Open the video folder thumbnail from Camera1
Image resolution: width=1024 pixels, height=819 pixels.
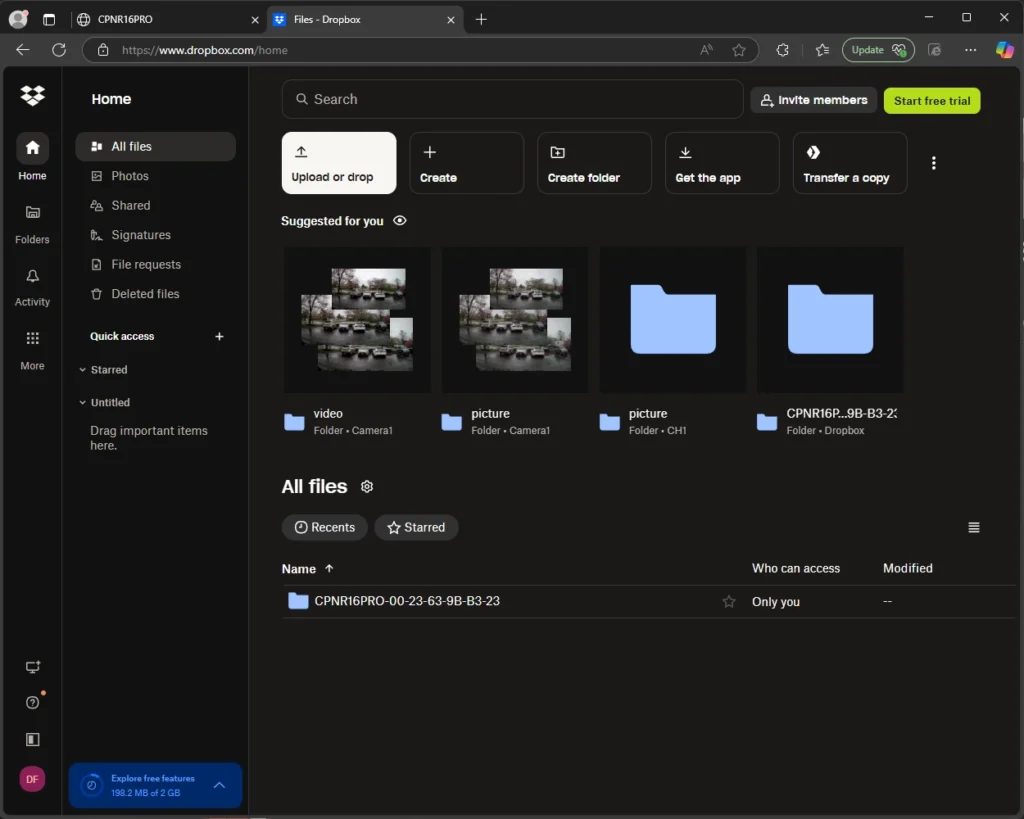(x=357, y=319)
